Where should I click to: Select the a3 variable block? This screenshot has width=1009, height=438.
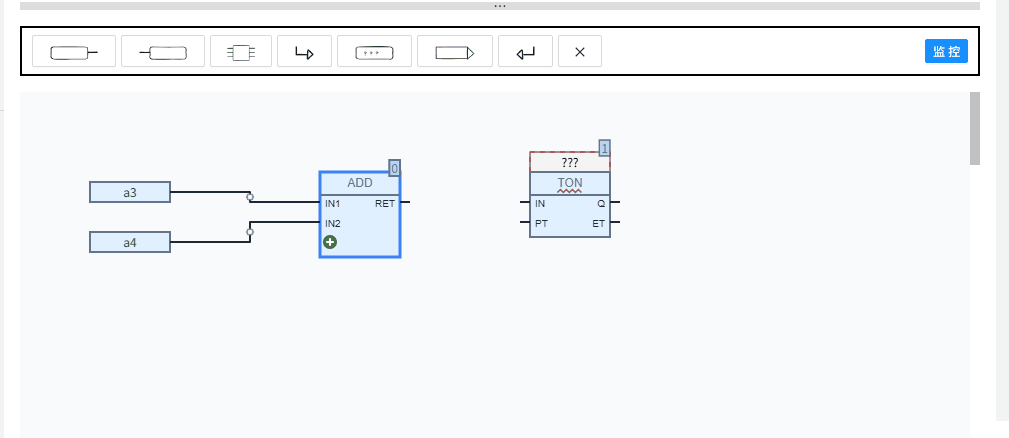click(130, 192)
